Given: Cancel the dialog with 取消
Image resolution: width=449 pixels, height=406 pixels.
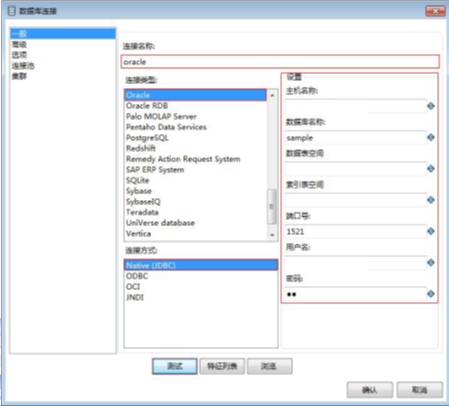Looking at the screenshot, I should pos(420,390).
